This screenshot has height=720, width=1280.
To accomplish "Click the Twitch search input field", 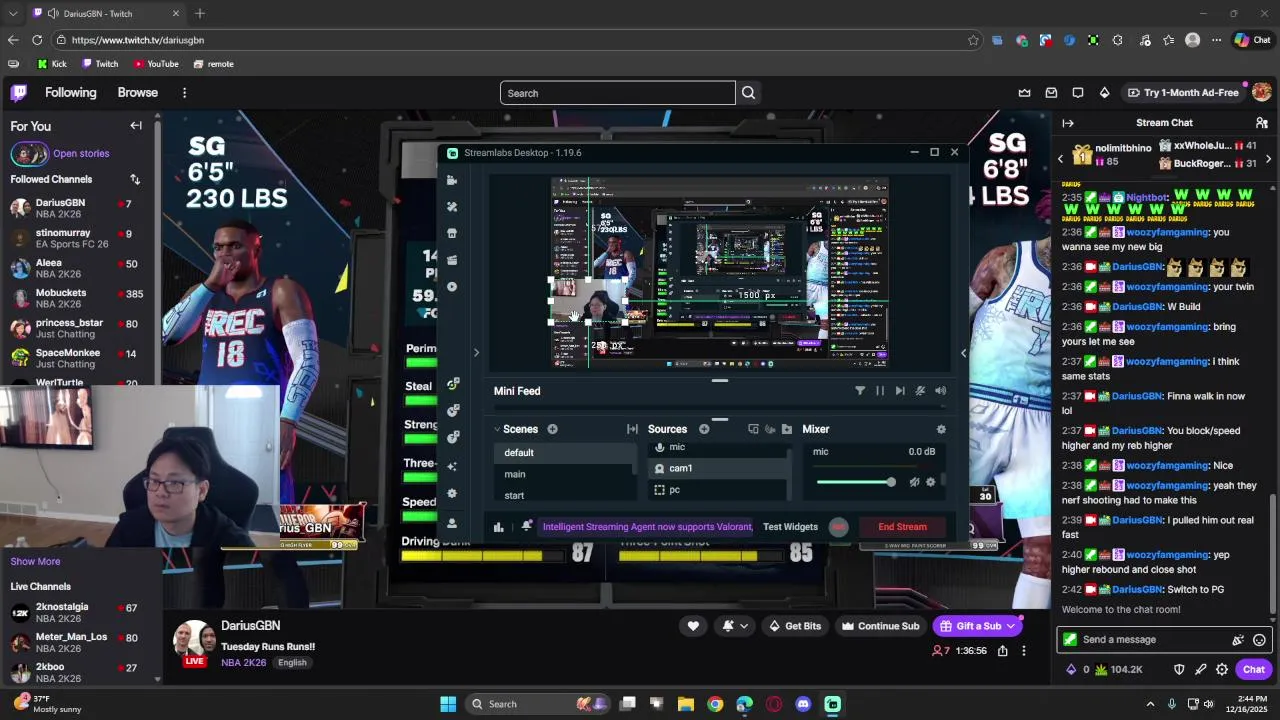I will click(617, 93).
